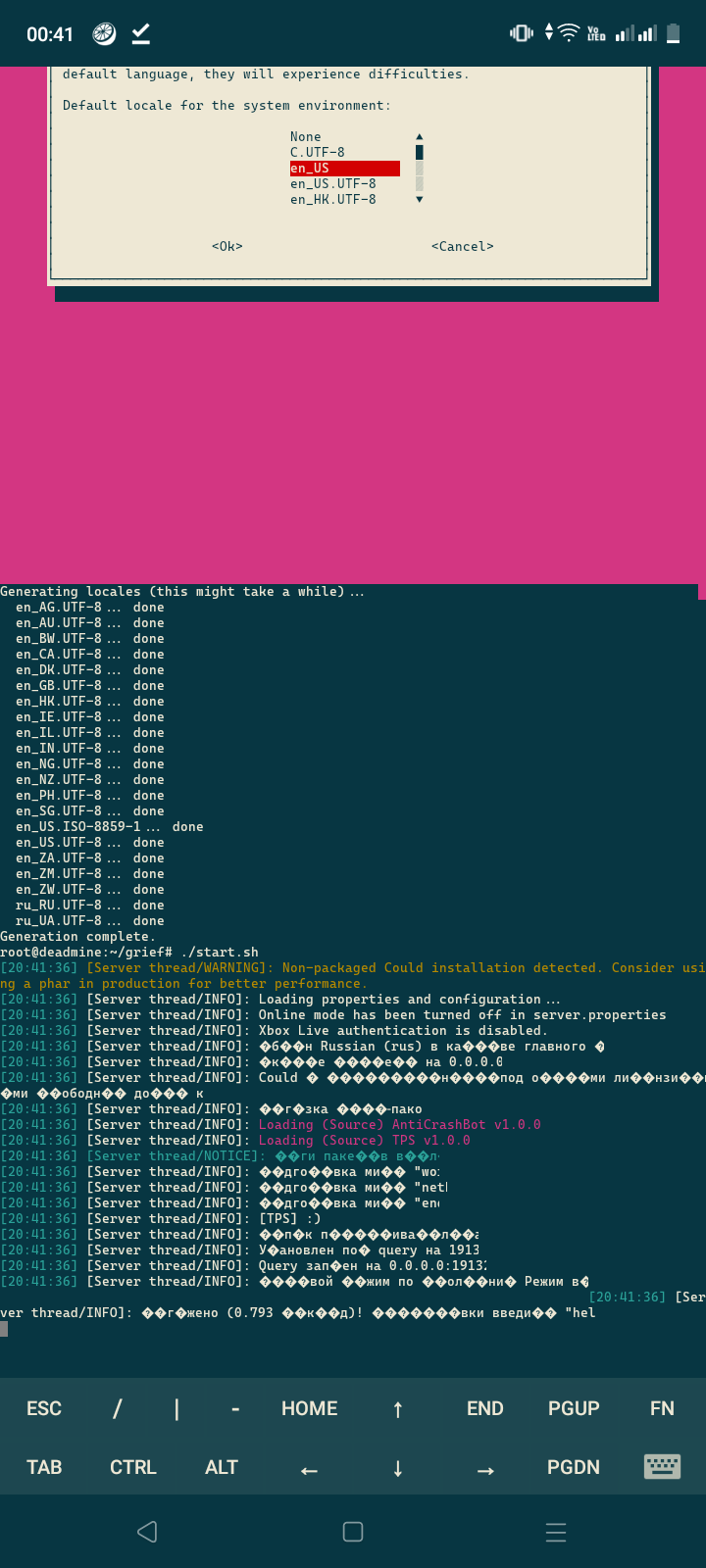
Task: Tap the dash key in extra keys
Action: pyautogui.click(x=235, y=1408)
